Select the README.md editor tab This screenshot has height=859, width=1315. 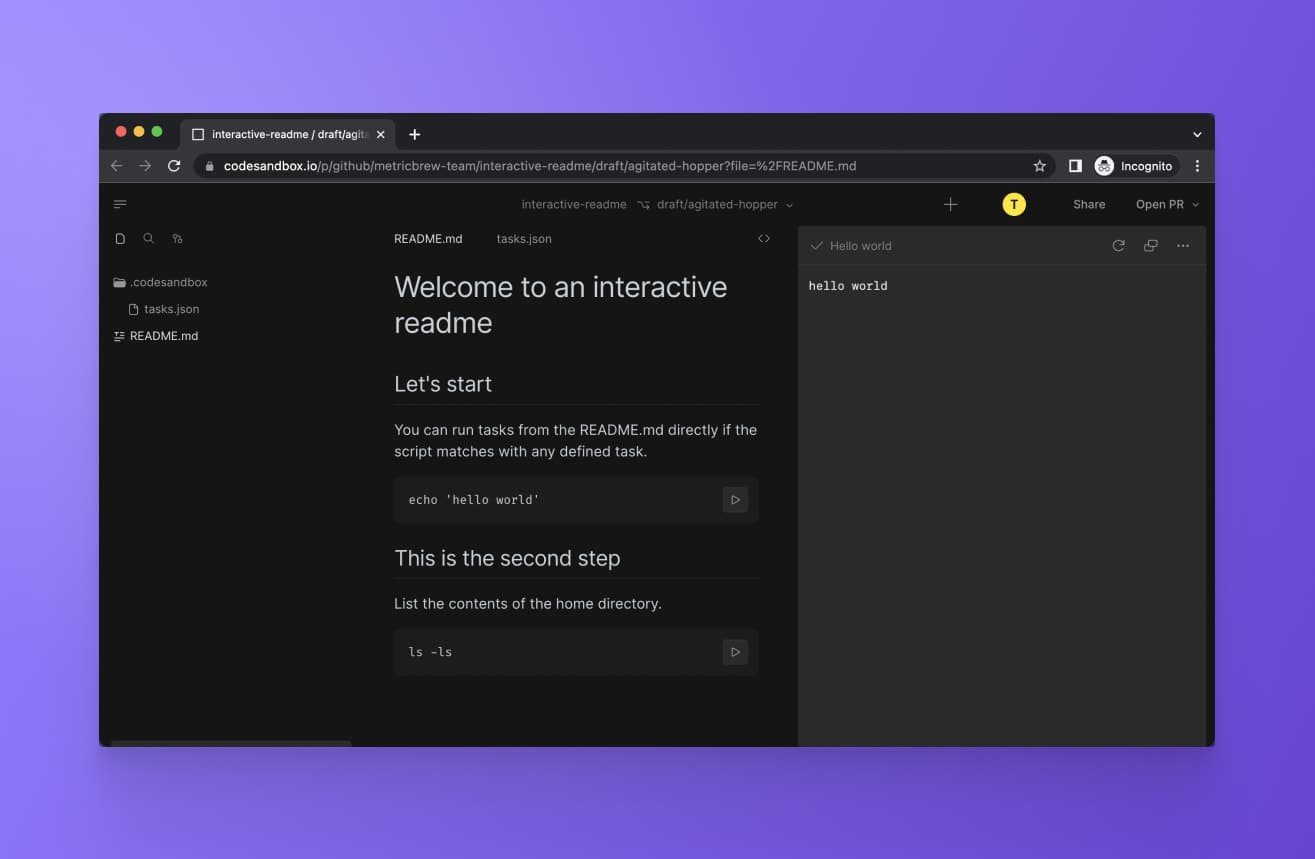click(428, 239)
